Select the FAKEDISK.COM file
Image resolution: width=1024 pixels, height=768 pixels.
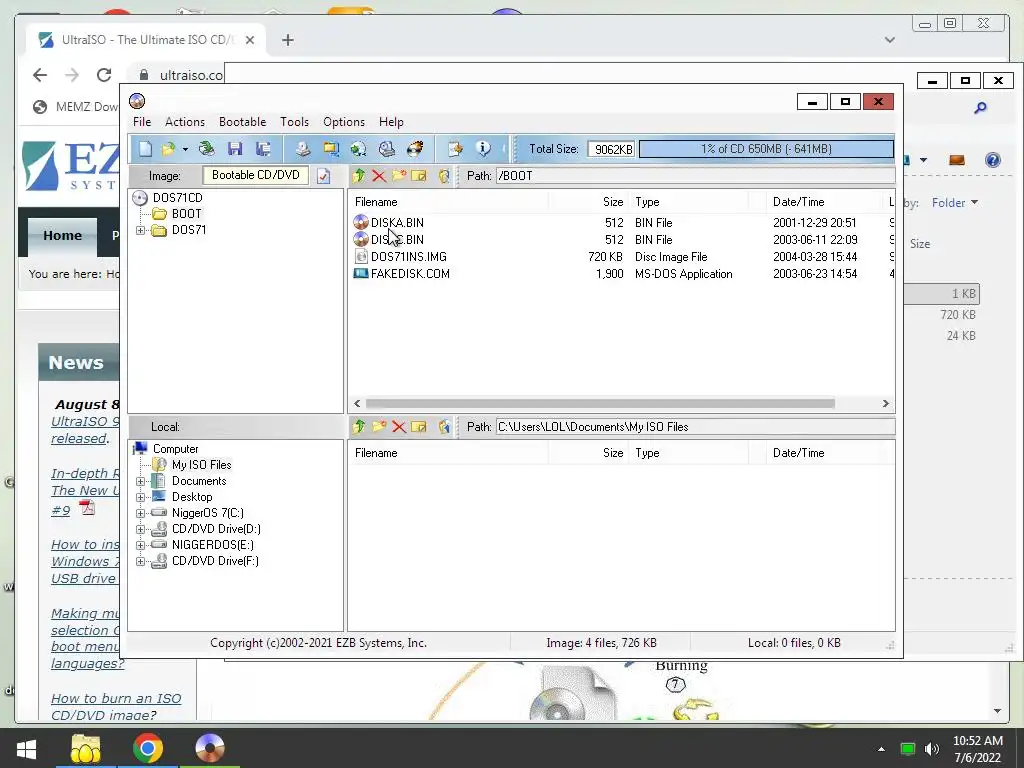pos(410,274)
